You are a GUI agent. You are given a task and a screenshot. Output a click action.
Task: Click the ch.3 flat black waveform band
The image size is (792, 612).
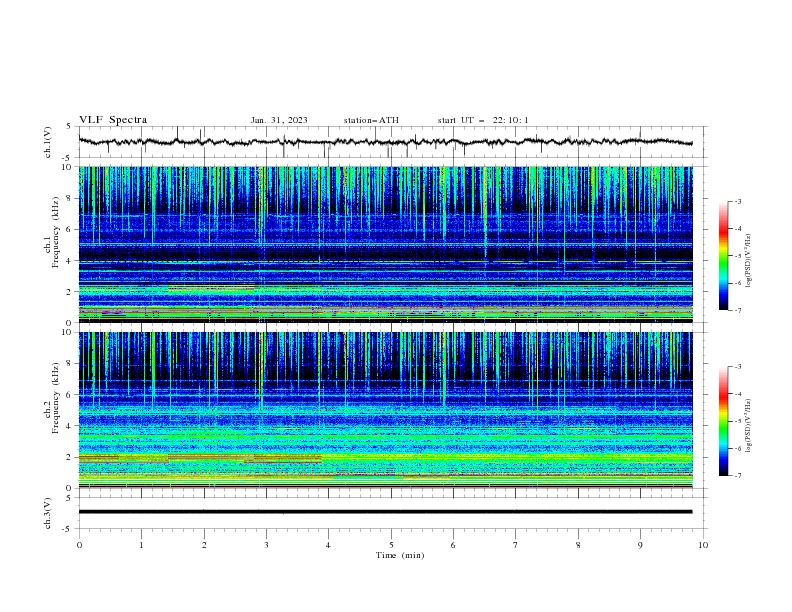385,512
